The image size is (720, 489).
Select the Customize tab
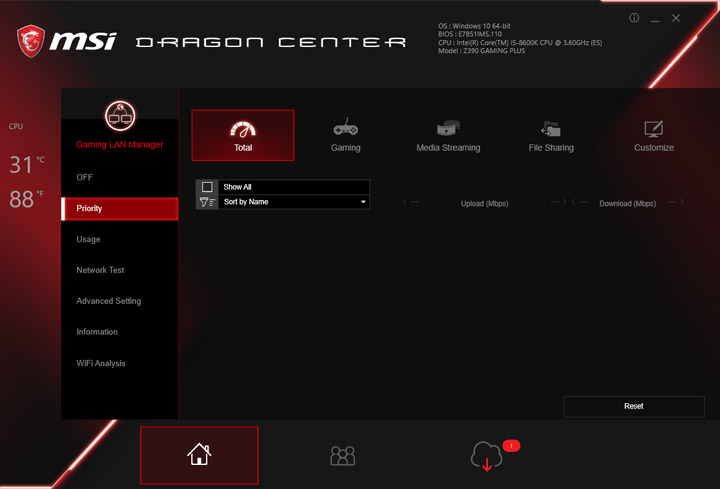click(654, 135)
